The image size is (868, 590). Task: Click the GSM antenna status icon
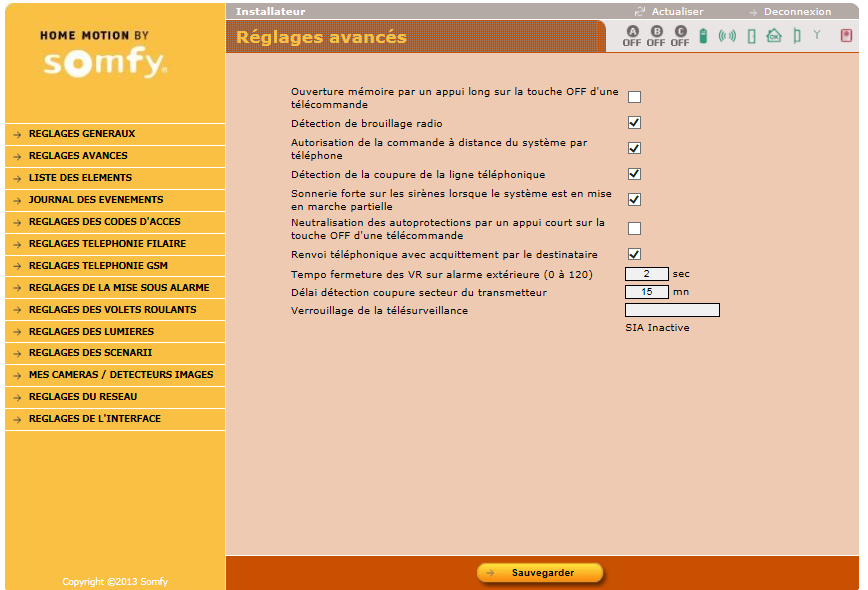coord(817,36)
